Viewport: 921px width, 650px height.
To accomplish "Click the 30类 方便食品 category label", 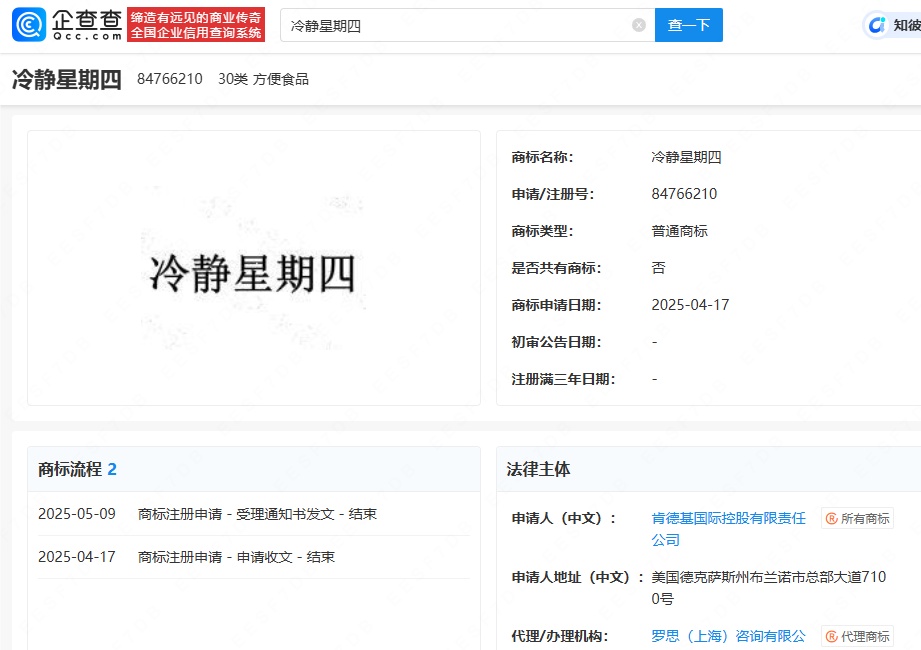I will [263, 79].
